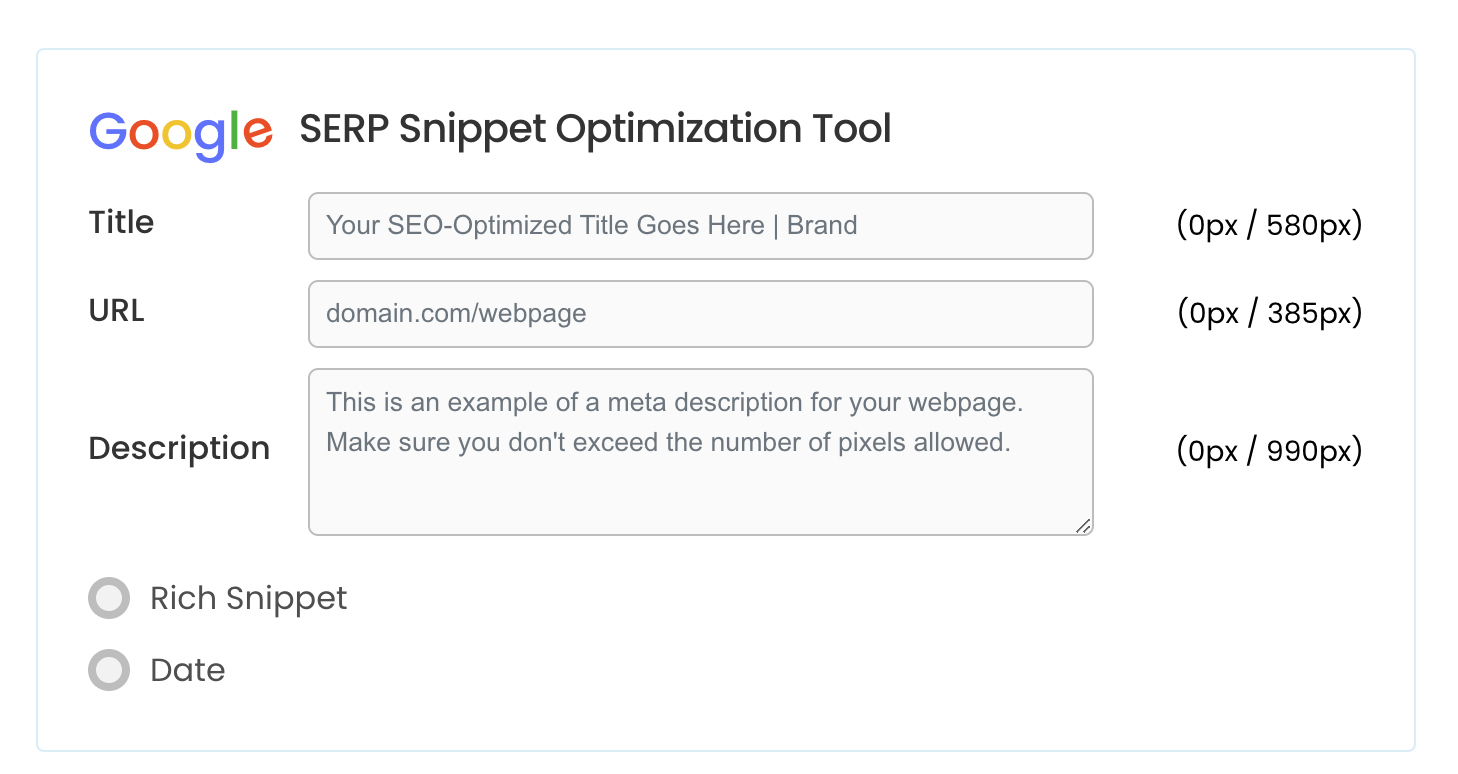1458x774 pixels.
Task: Click the URL input showing domain.com/webpage
Action: [700, 314]
